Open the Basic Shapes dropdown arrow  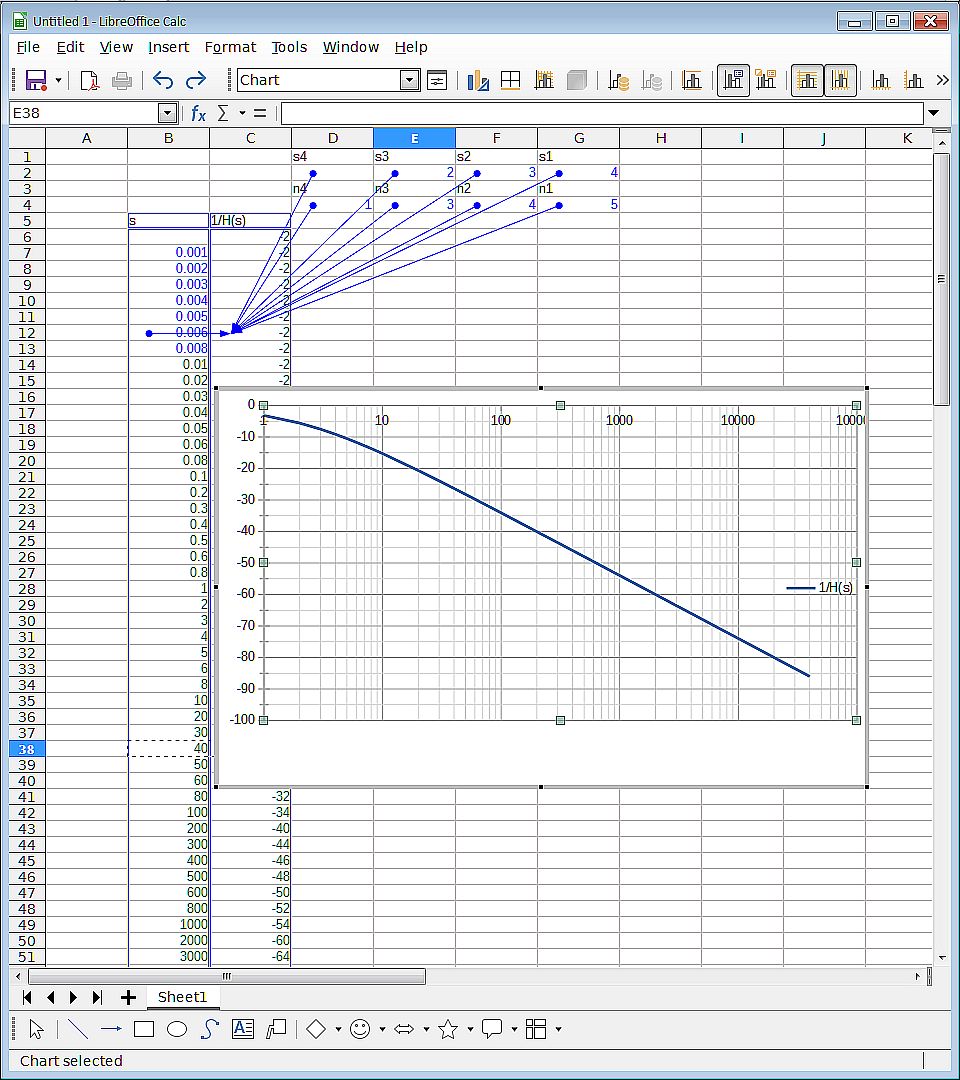338,1029
